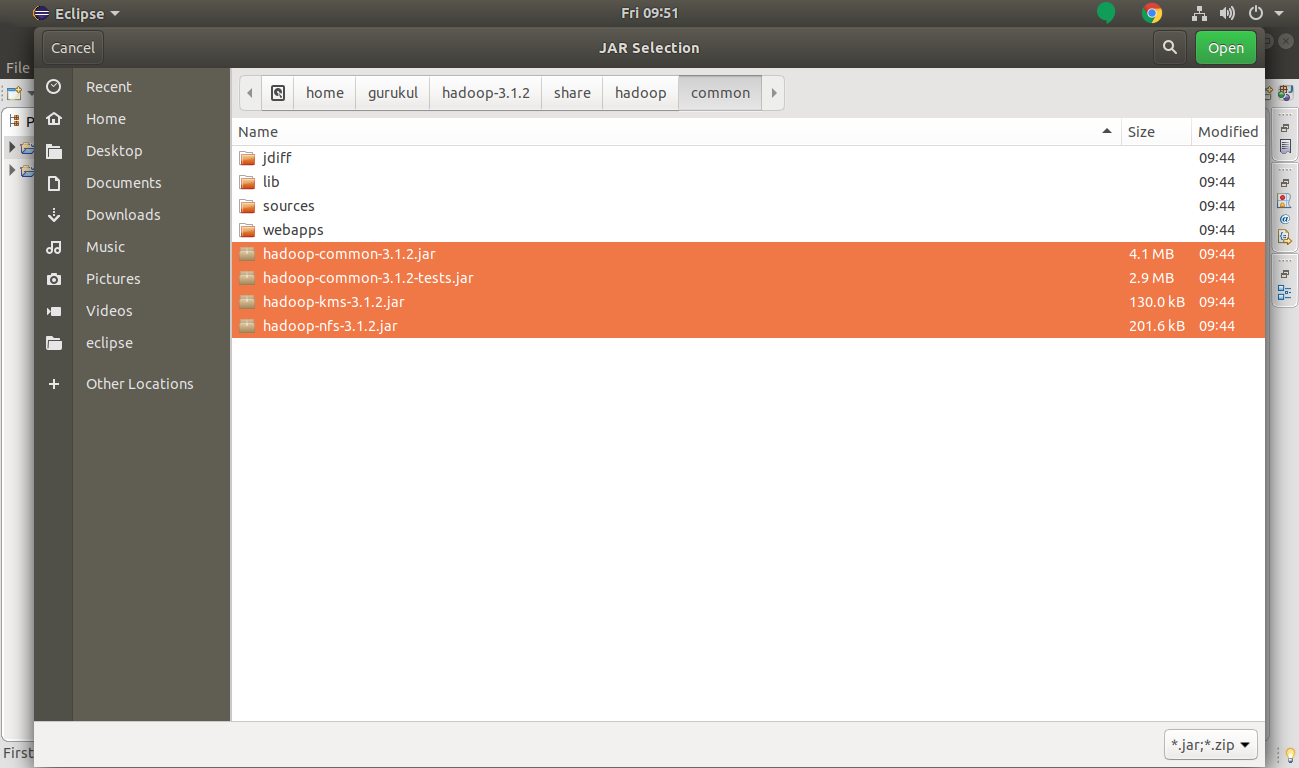Expand the highlighted project in Package Explorer
This screenshot has width=1299, height=768.
click(x=12, y=147)
